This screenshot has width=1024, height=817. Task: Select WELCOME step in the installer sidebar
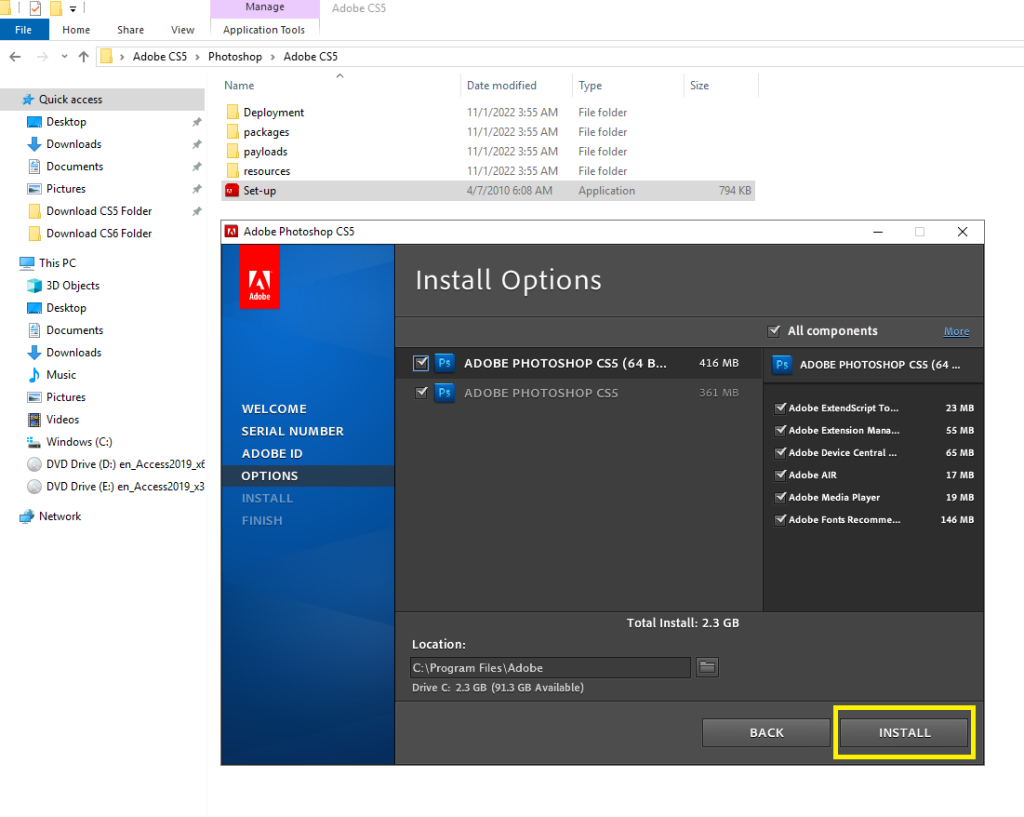tap(274, 409)
